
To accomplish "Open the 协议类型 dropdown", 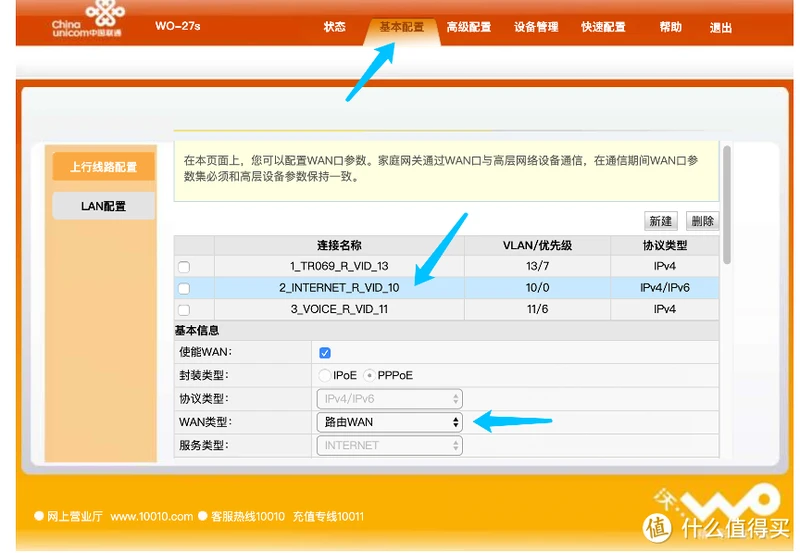I will click(x=389, y=399).
